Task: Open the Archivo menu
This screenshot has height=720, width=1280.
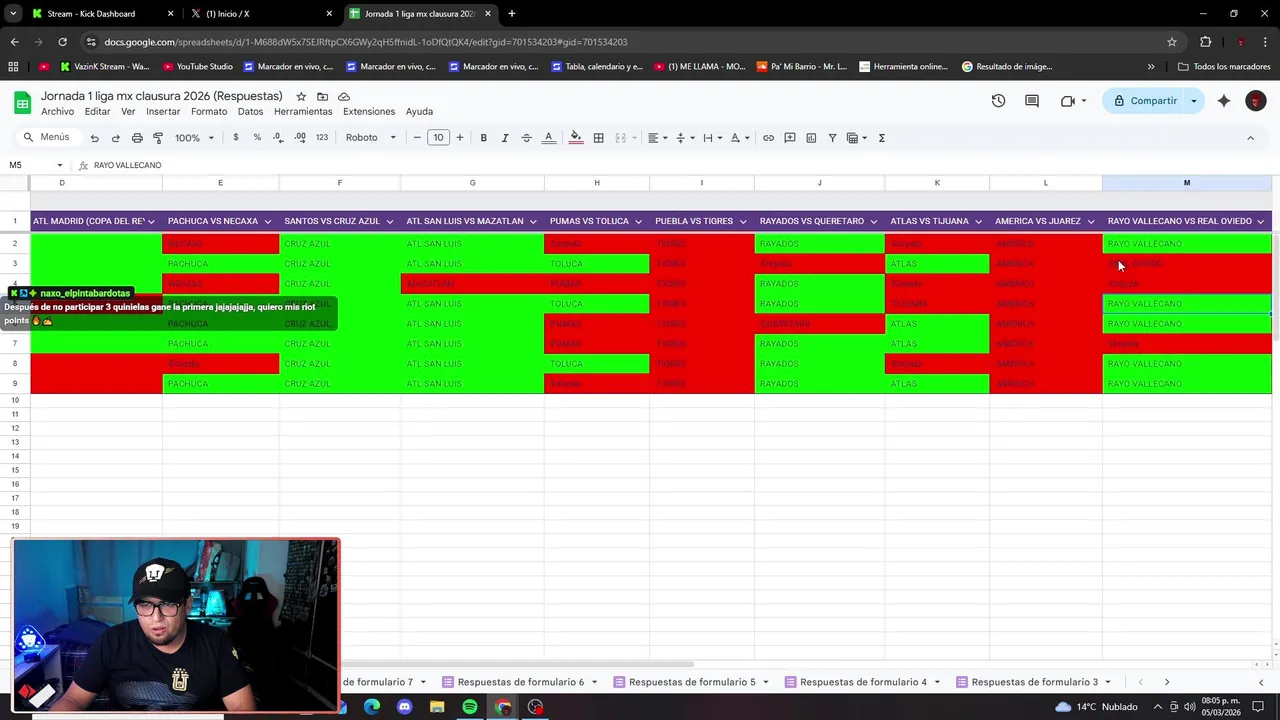Action: (57, 111)
